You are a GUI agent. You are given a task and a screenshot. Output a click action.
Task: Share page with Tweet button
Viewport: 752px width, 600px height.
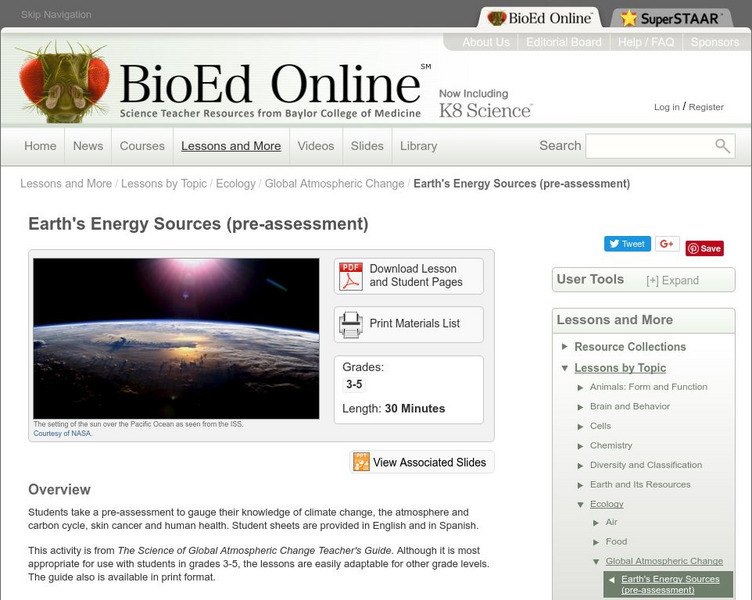[627, 244]
